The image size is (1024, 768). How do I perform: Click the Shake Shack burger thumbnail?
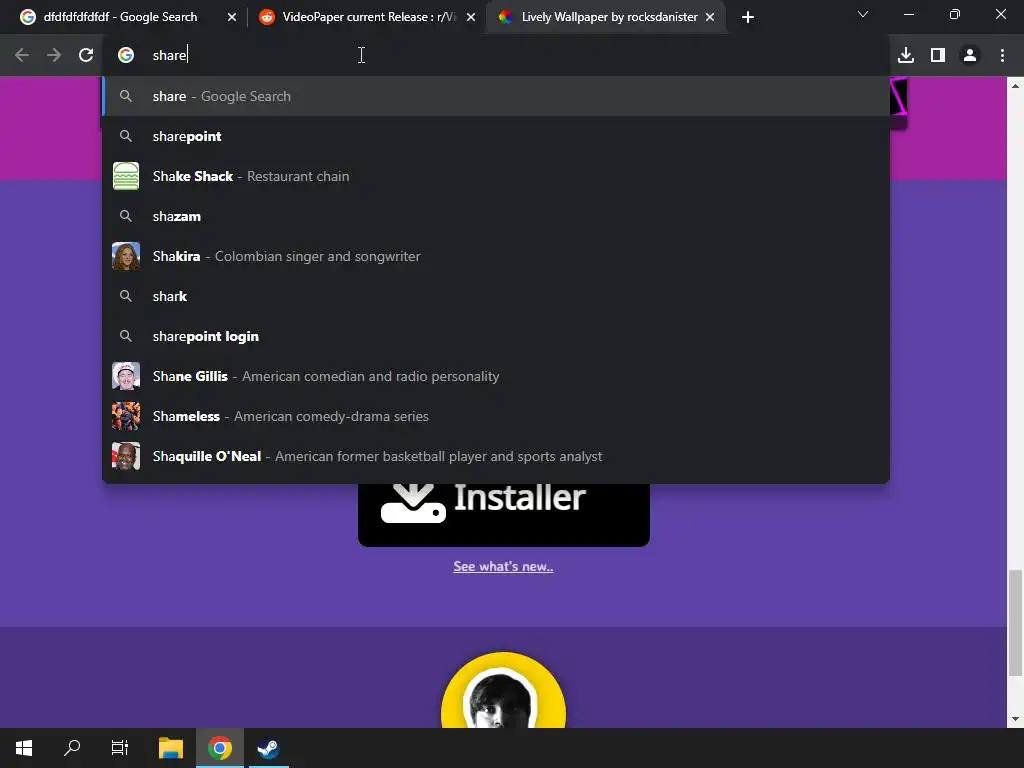(x=126, y=176)
